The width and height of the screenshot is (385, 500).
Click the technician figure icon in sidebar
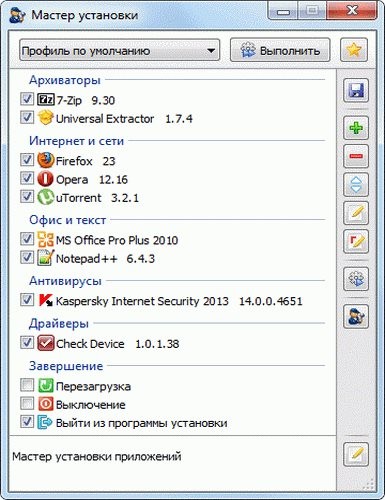[x=356, y=317]
